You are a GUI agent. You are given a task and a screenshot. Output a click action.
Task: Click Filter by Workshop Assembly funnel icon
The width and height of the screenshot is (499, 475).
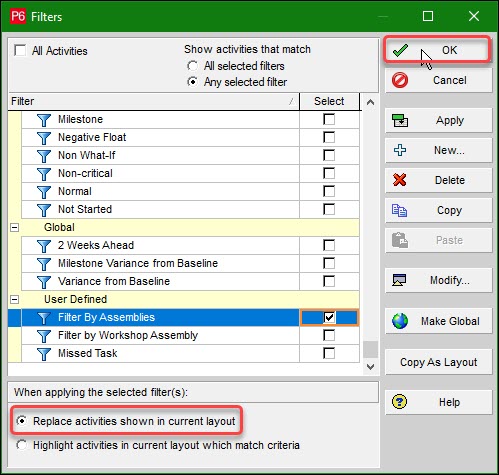[x=44, y=336]
